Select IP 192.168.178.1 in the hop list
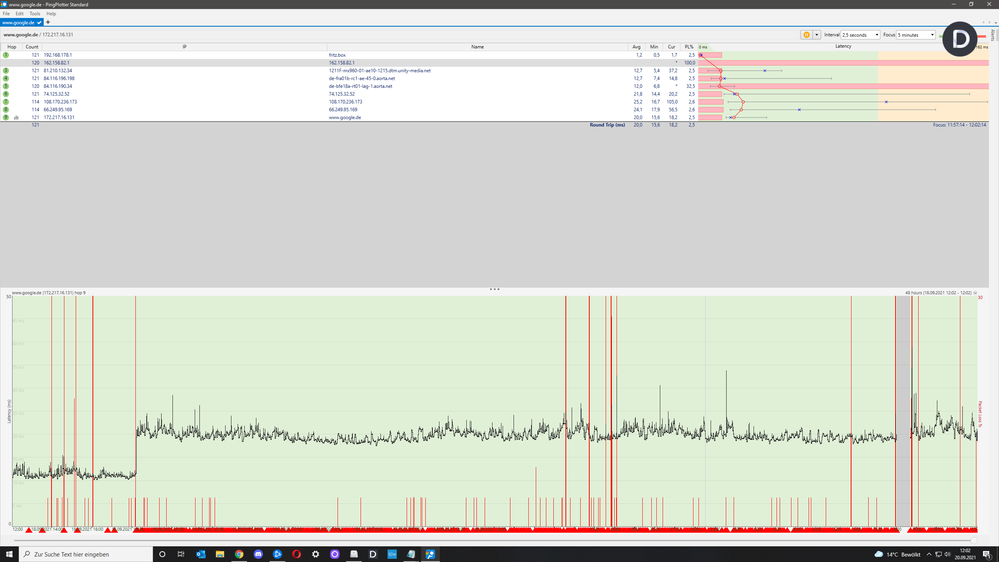Viewport: 999px width, 562px height. coord(58,55)
